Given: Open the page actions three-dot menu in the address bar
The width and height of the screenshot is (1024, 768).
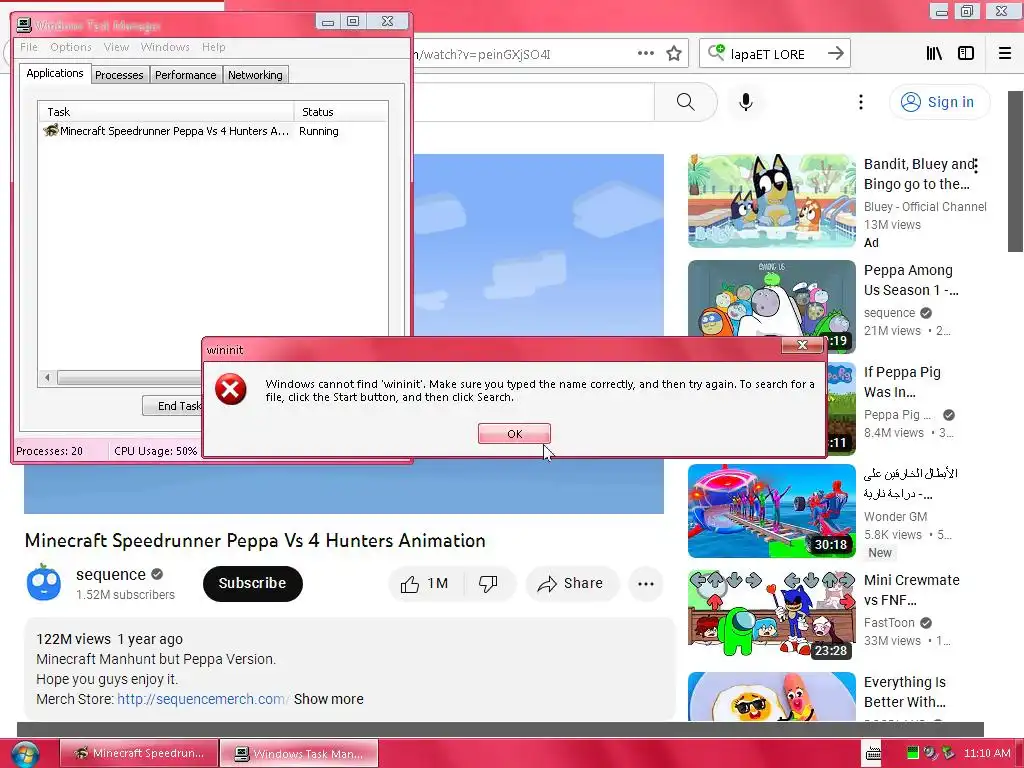Looking at the screenshot, I should pos(645,54).
